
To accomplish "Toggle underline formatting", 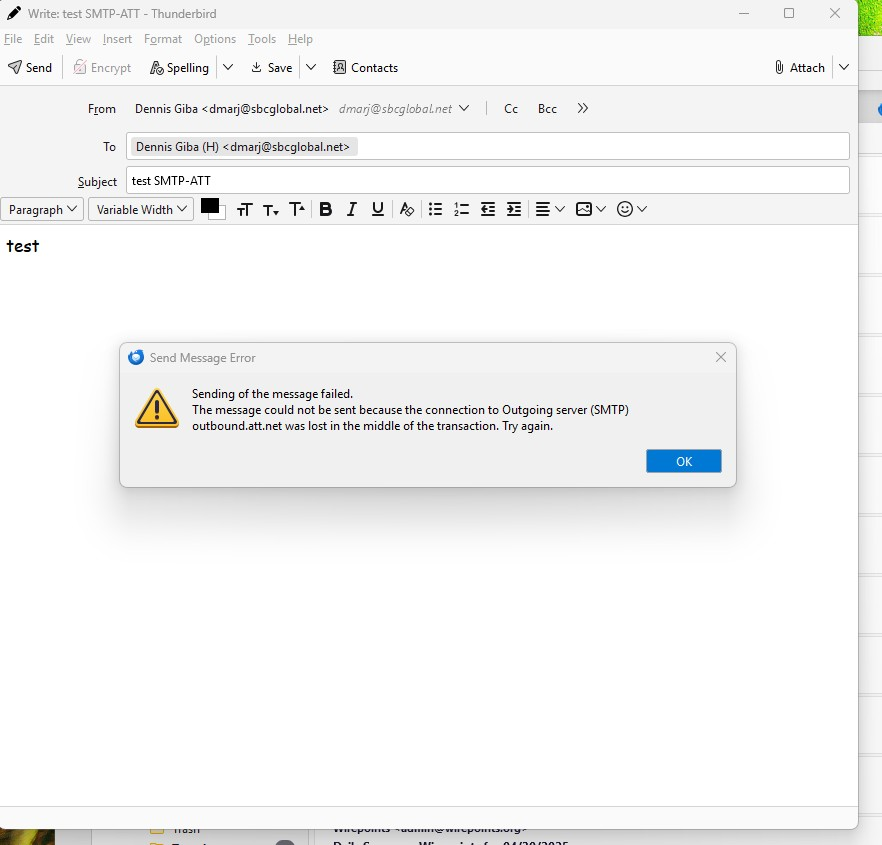I will (378, 209).
